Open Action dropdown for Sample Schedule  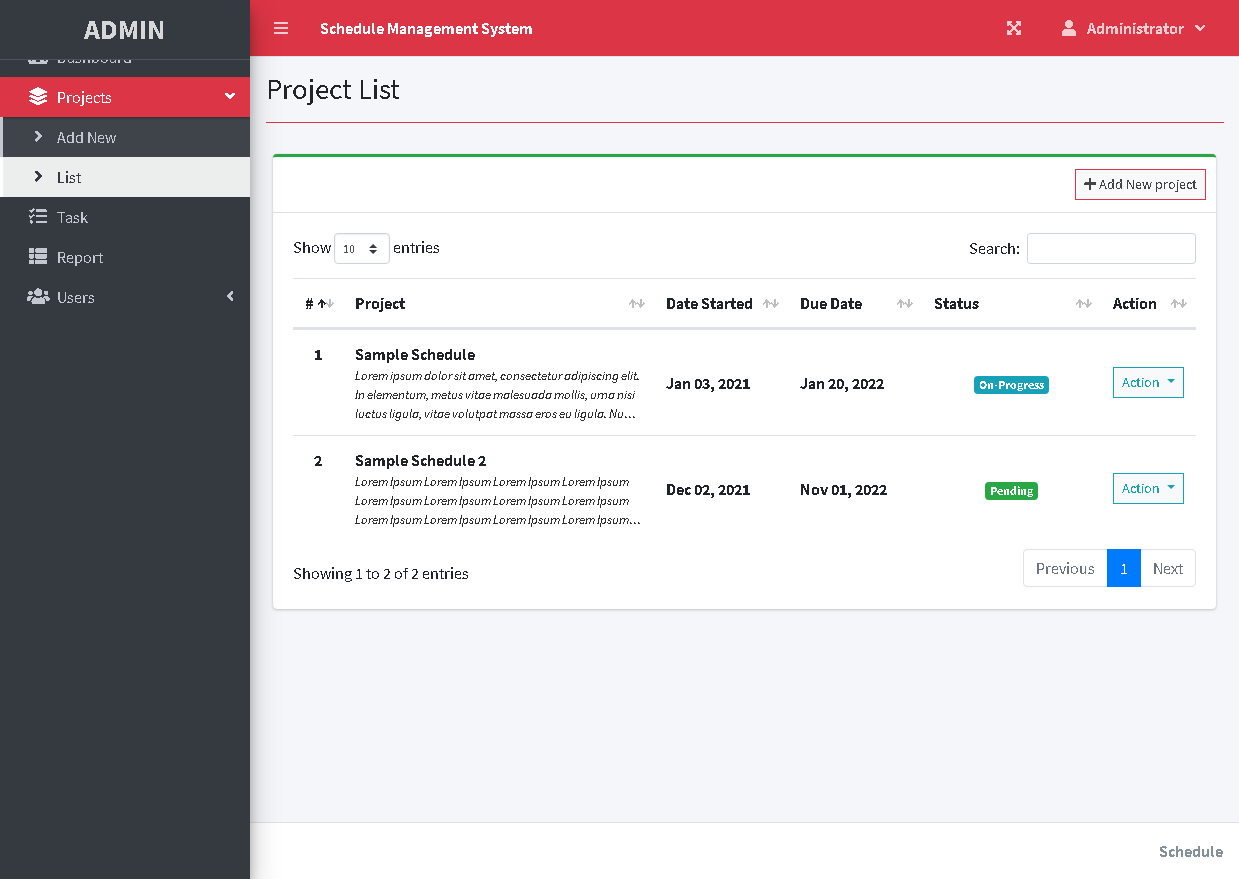(x=1148, y=383)
